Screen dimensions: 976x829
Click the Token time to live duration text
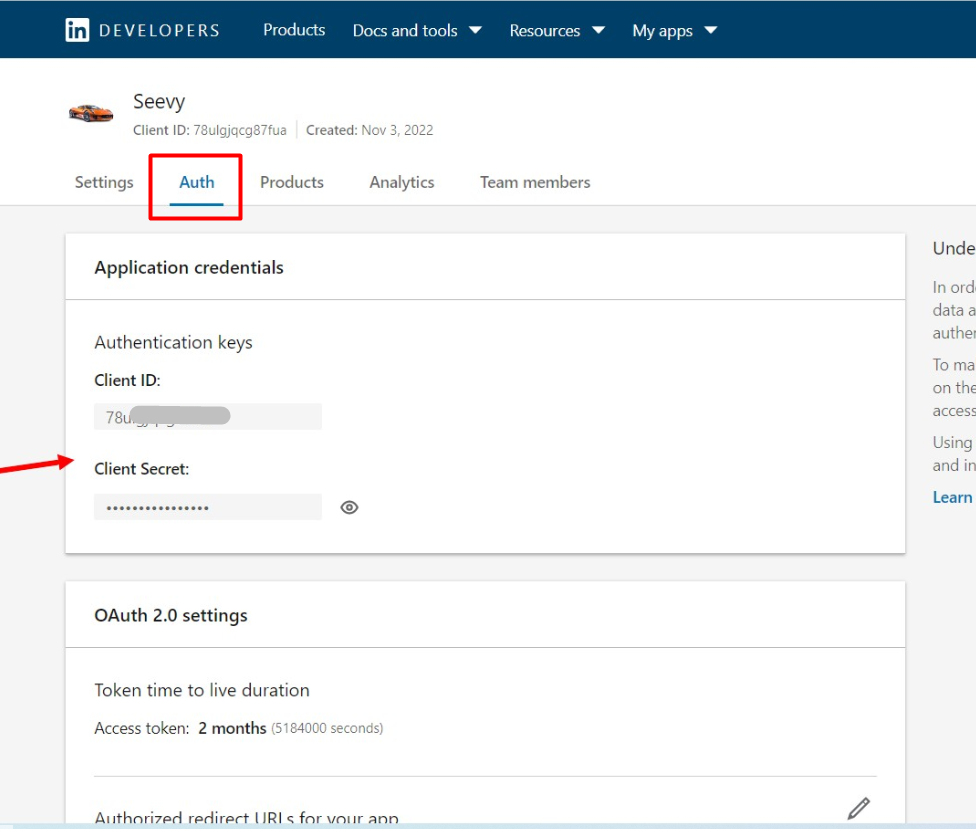tap(202, 690)
